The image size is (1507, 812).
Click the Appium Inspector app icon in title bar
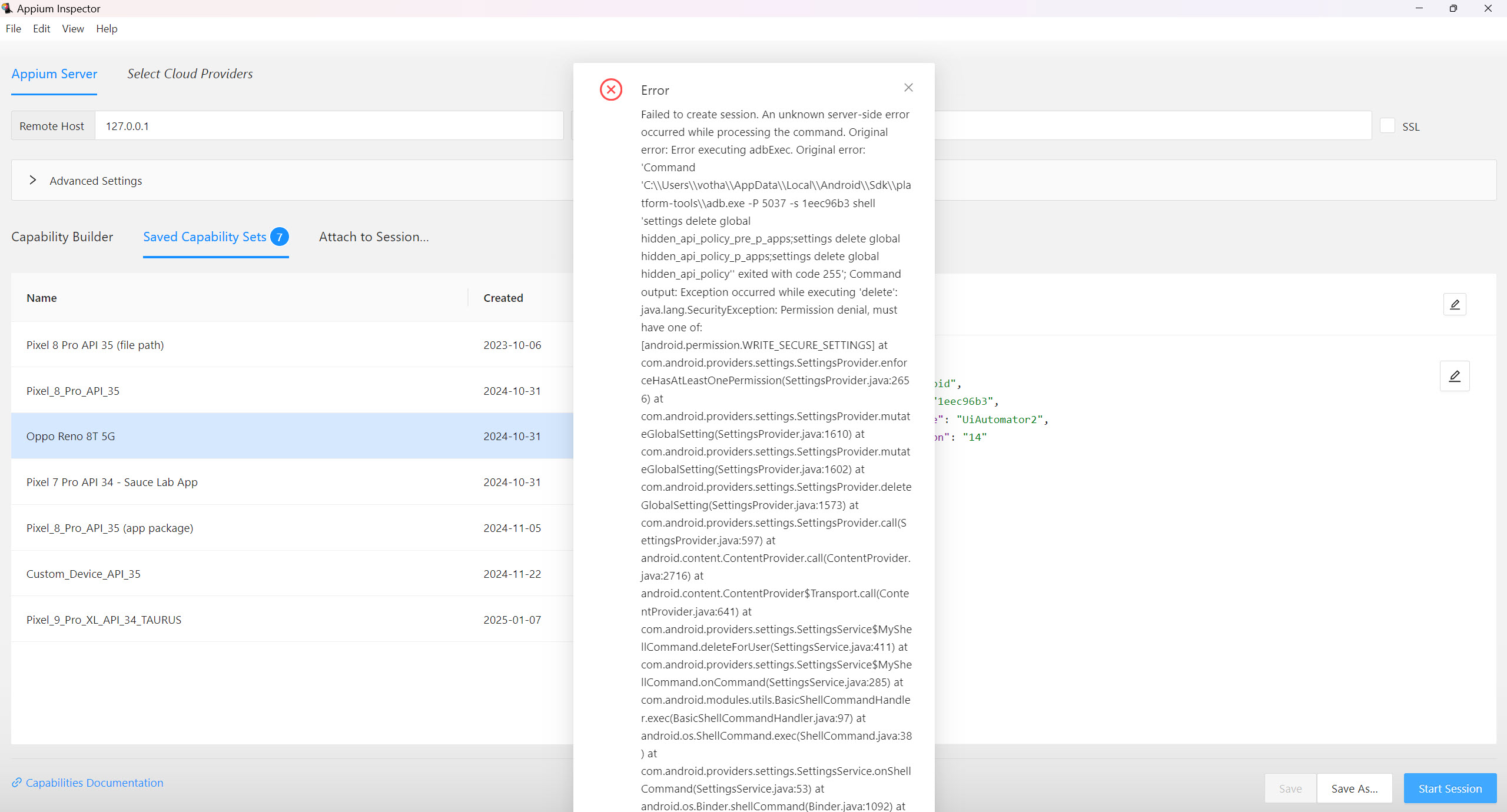tap(7, 8)
